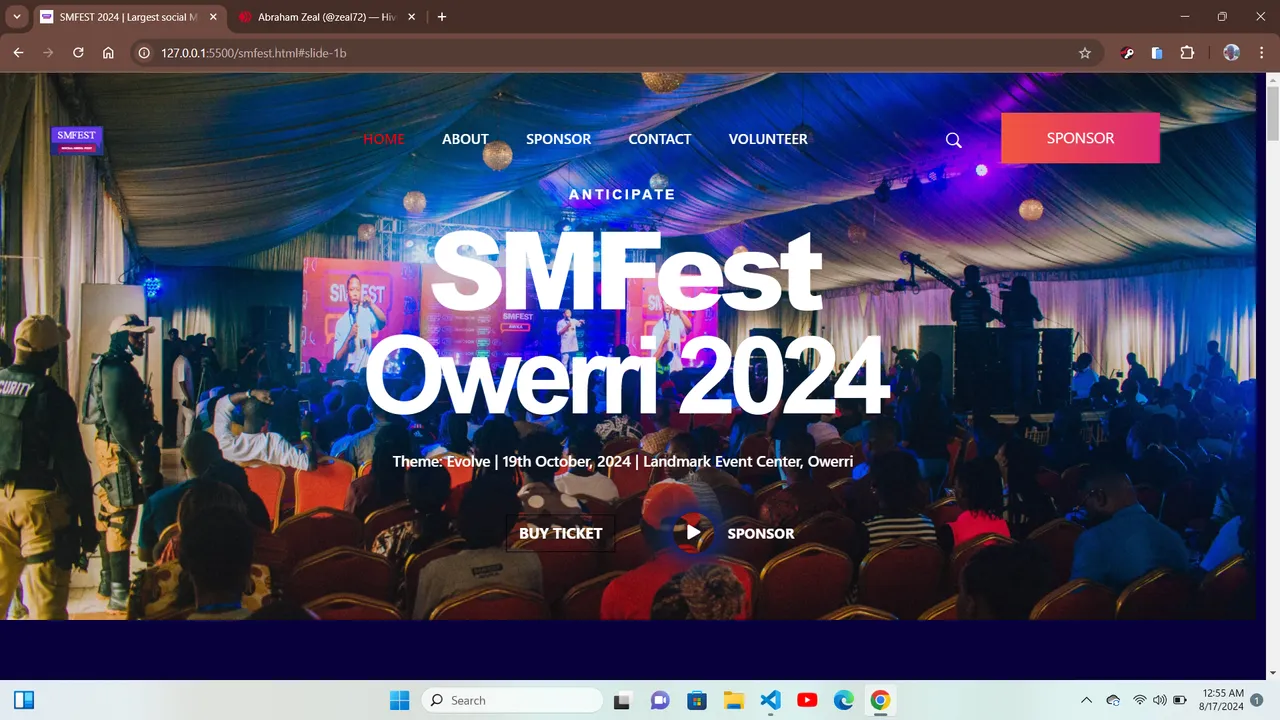The width and height of the screenshot is (1280, 720).
Task: Close the Abraham Zeal tab
Action: pos(411,17)
